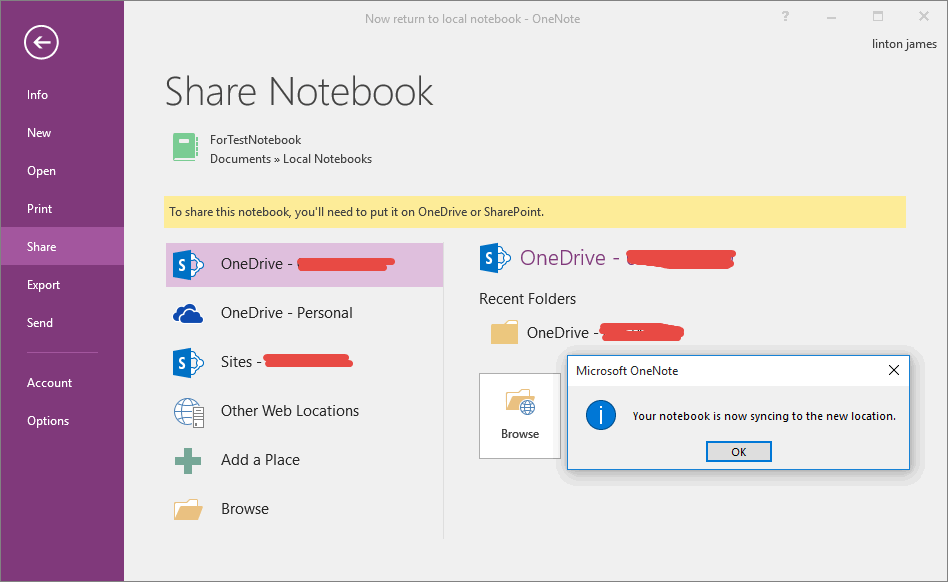Close the OneNote window

924,16
